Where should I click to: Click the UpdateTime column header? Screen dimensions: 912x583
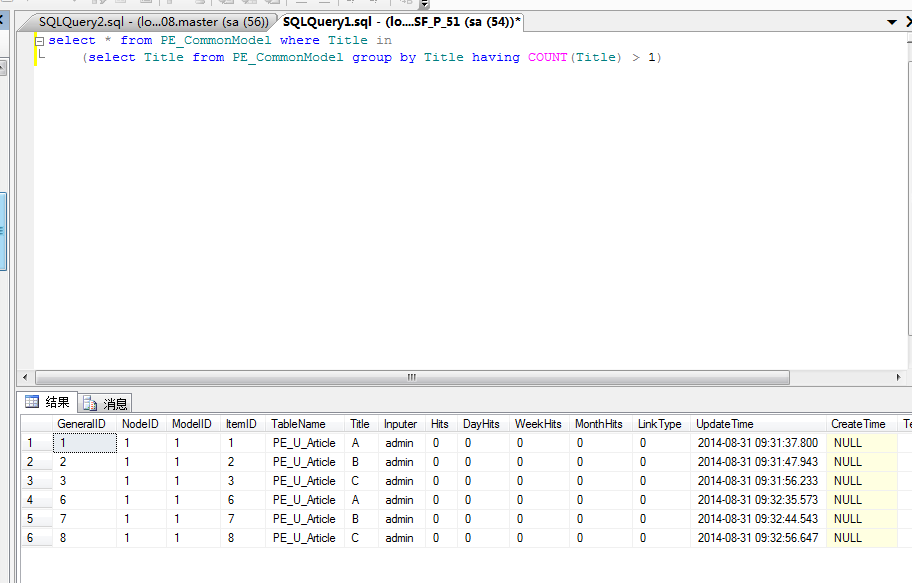click(x=725, y=424)
